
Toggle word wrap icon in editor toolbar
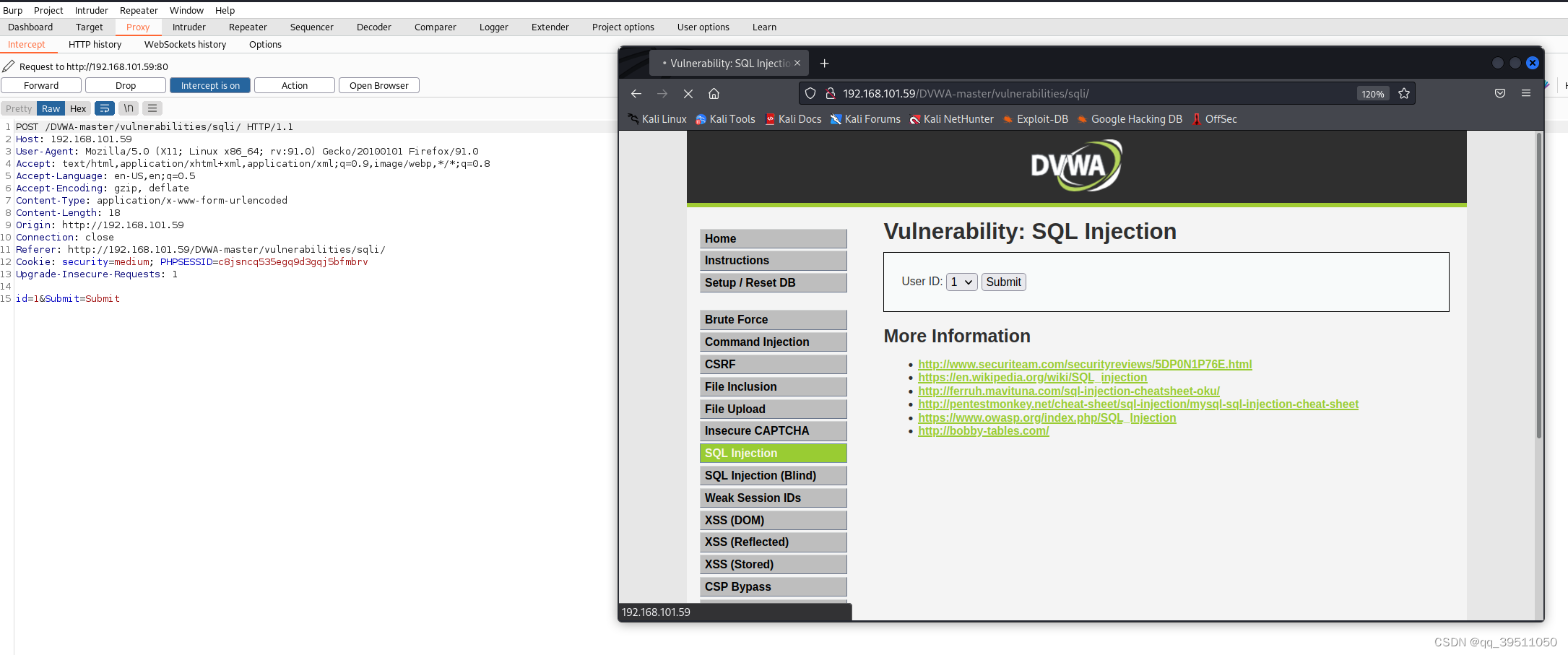105,108
